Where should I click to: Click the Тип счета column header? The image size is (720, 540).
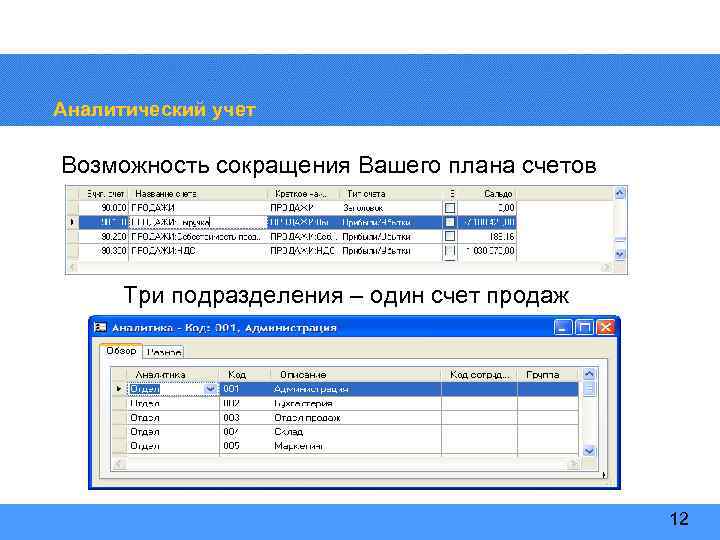391,194
